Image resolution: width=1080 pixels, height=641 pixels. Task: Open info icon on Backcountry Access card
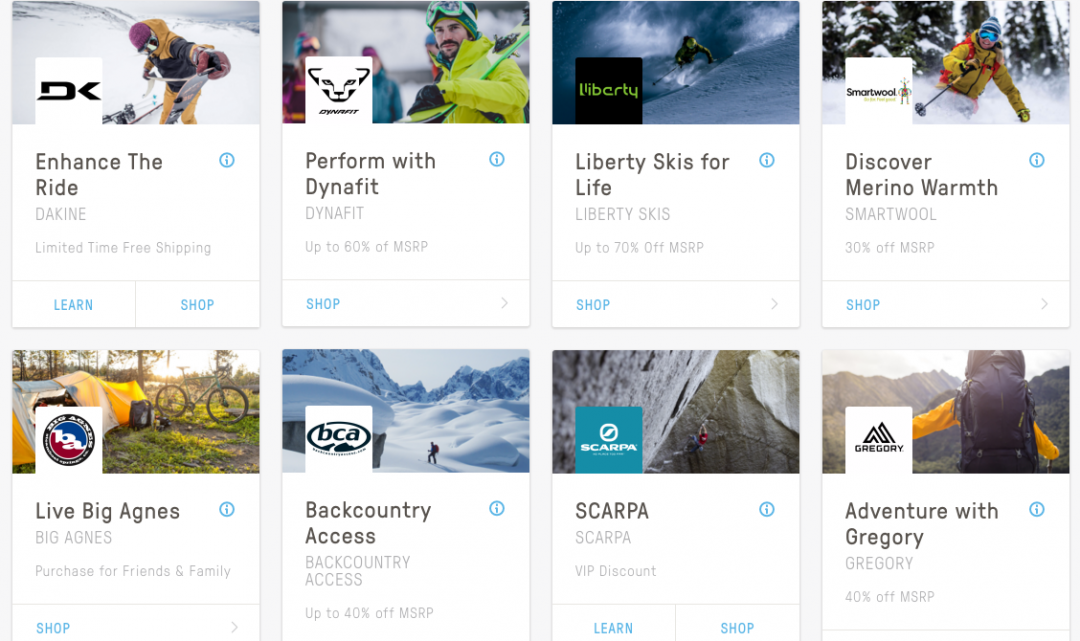(x=497, y=509)
